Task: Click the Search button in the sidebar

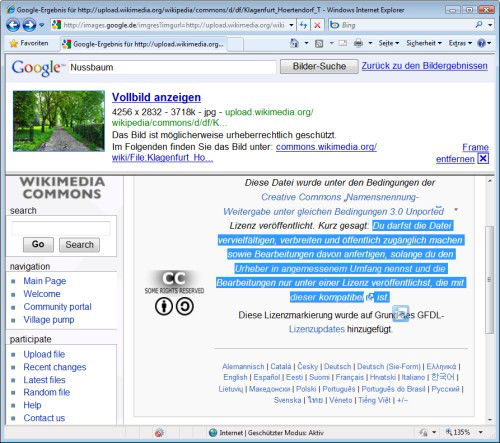Action: coord(79,245)
